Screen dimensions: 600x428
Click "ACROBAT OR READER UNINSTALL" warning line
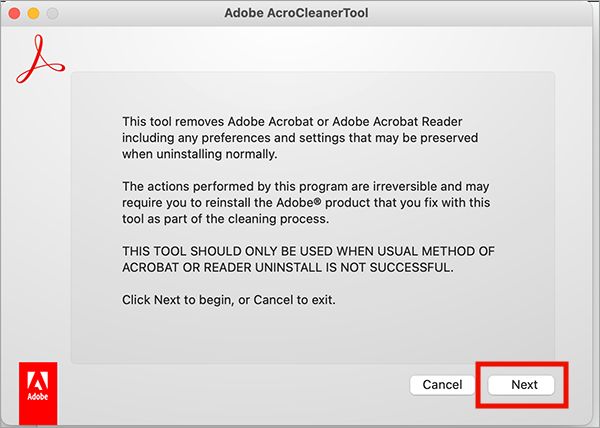[288, 272]
